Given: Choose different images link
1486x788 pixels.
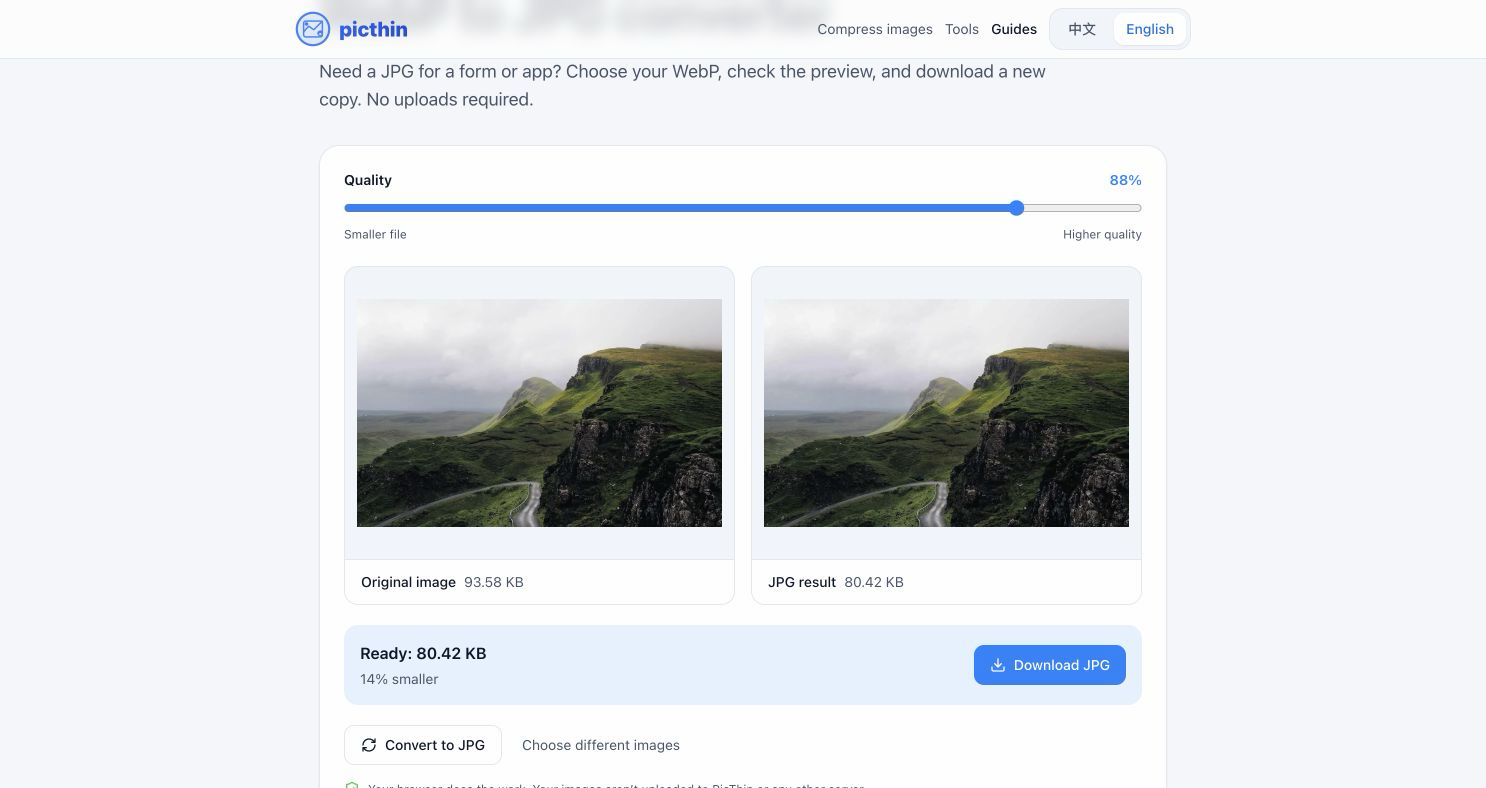Looking at the screenshot, I should pyautogui.click(x=601, y=745).
